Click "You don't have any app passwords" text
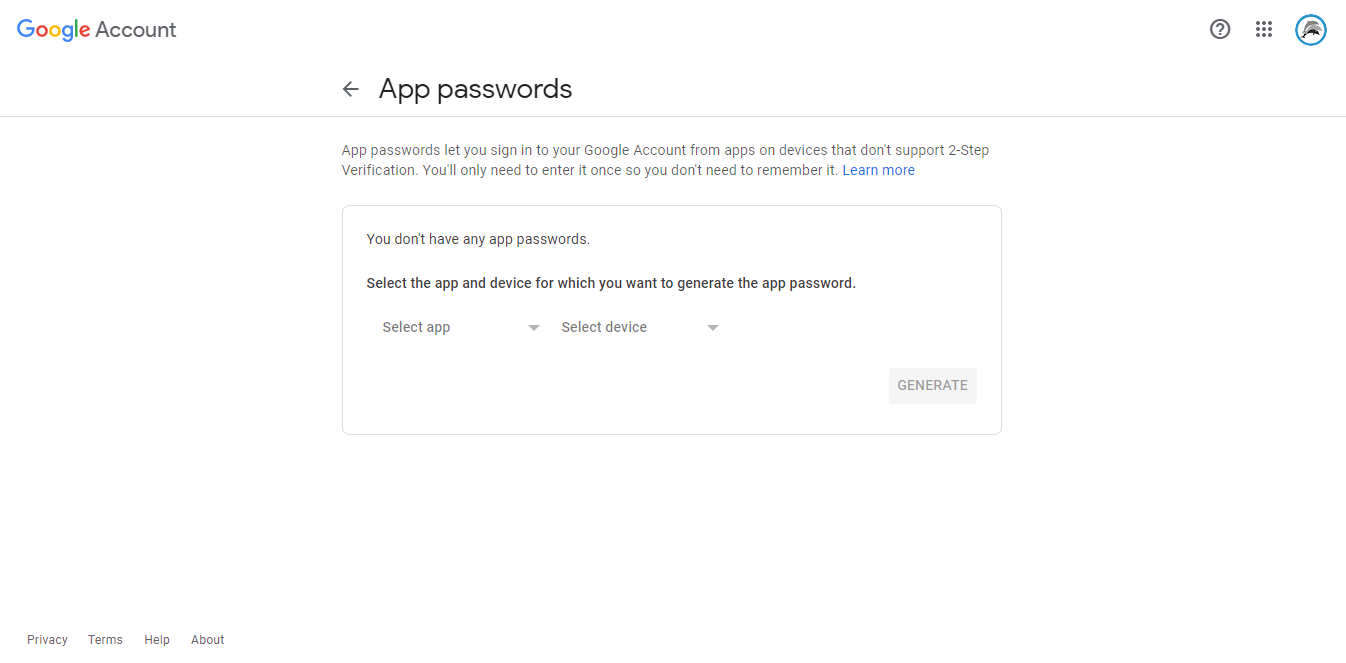1346x663 pixels. (x=478, y=239)
